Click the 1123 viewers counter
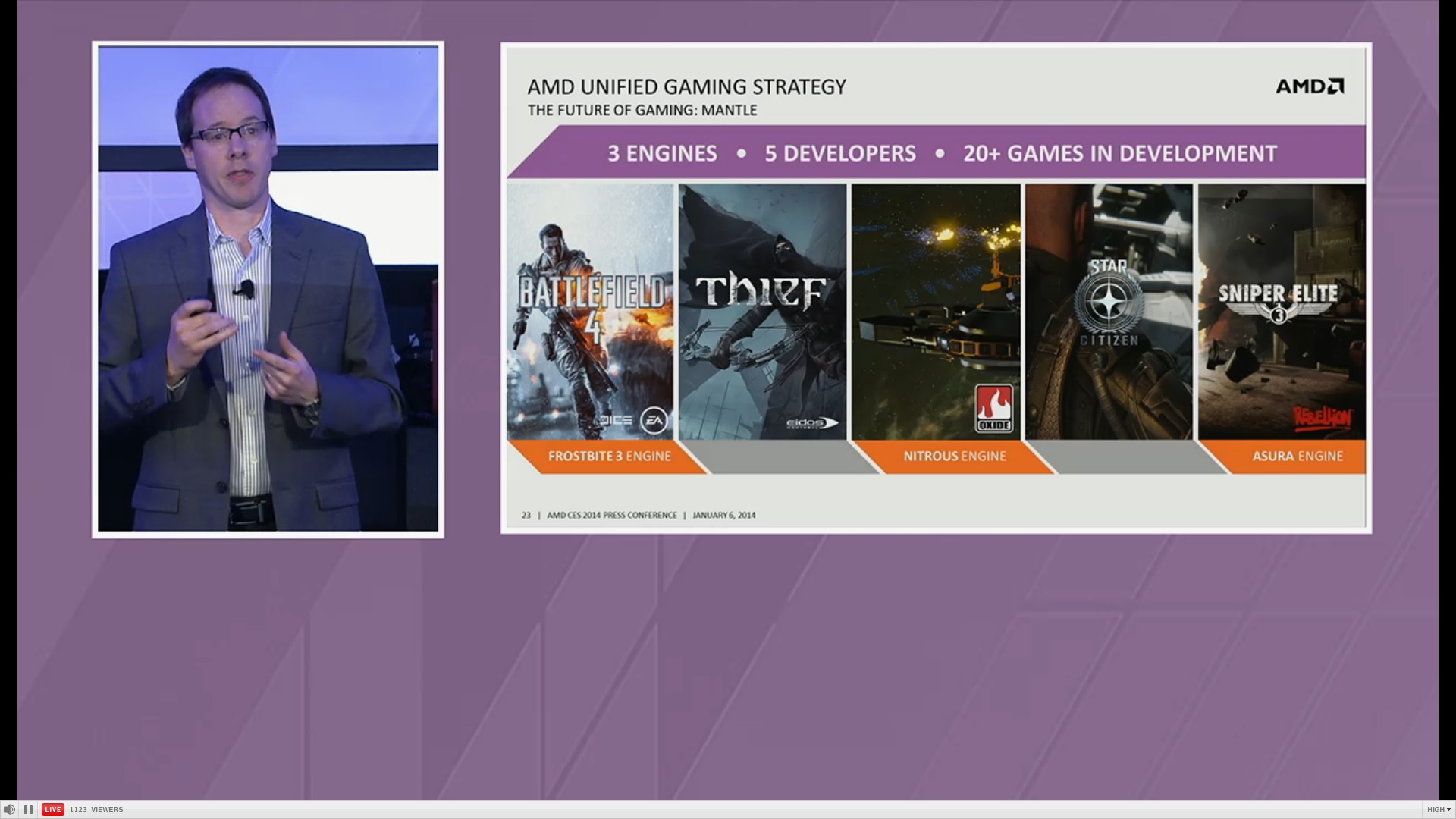Viewport: 1456px width, 819px height. (x=96, y=809)
